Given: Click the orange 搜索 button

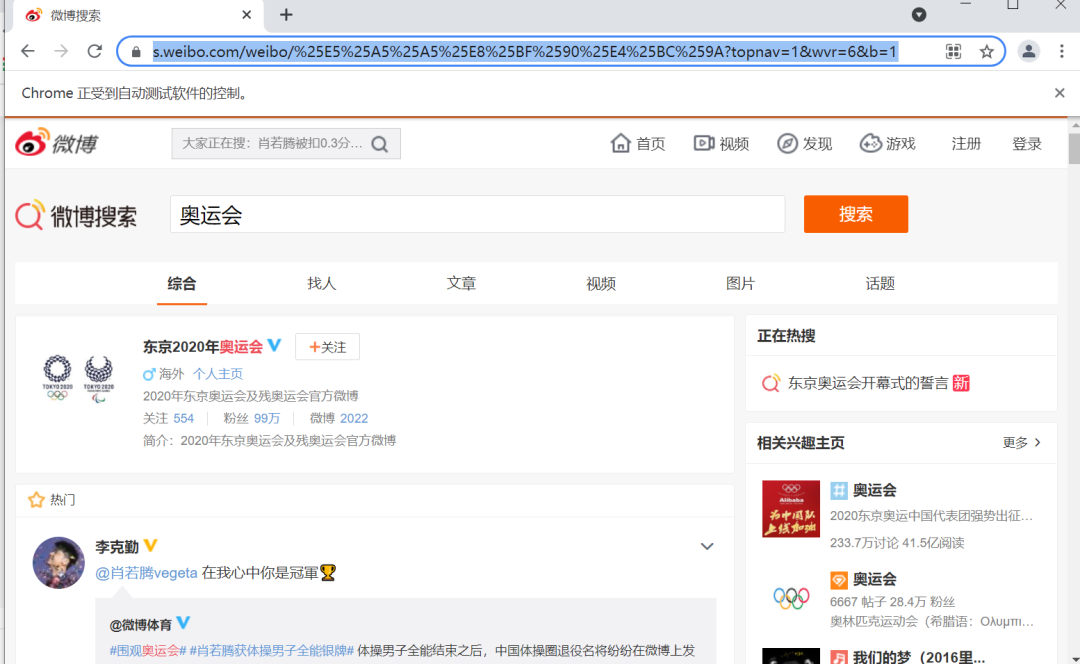Looking at the screenshot, I should (x=856, y=214).
